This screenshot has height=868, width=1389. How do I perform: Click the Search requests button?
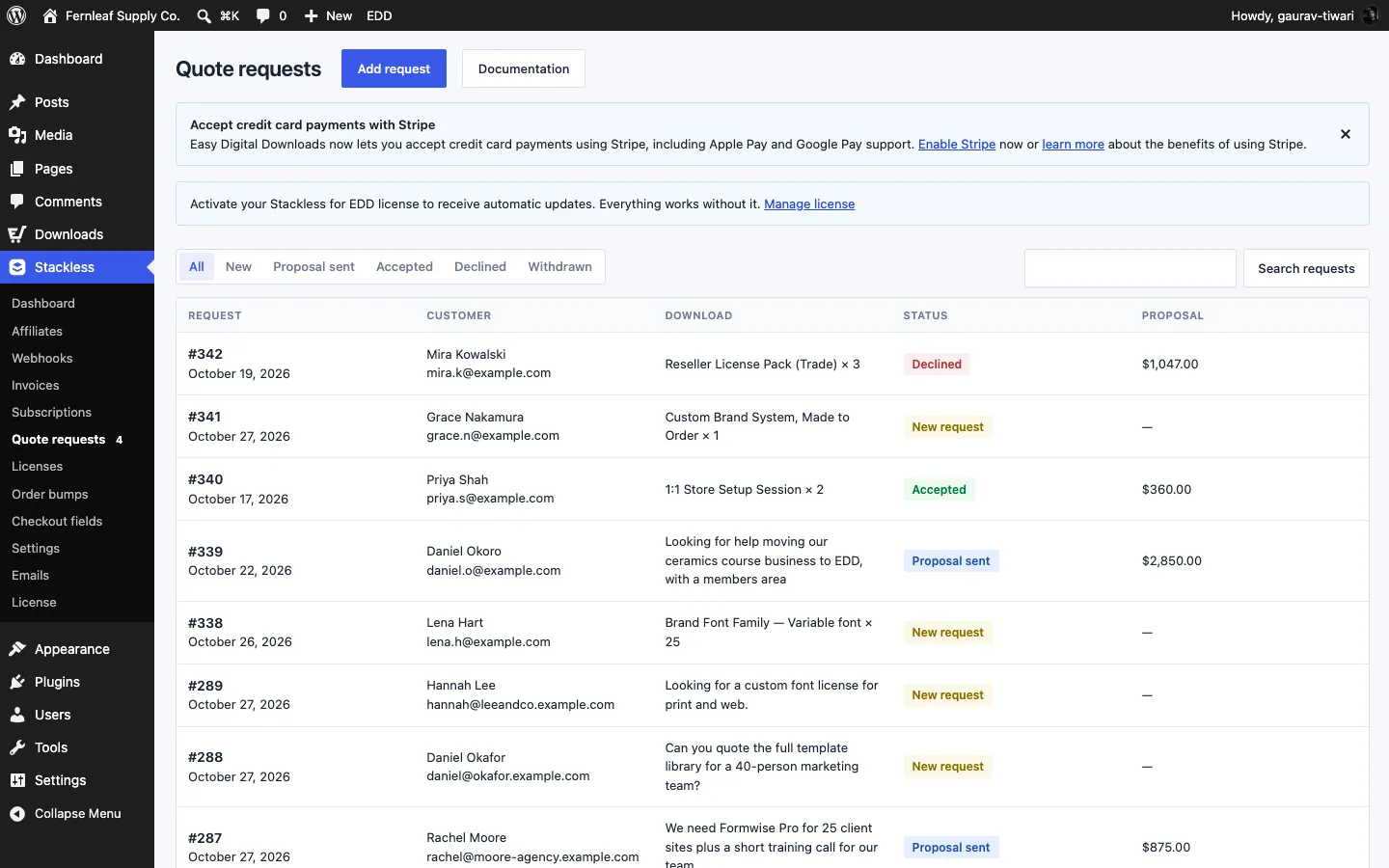click(x=1306, y=268)
